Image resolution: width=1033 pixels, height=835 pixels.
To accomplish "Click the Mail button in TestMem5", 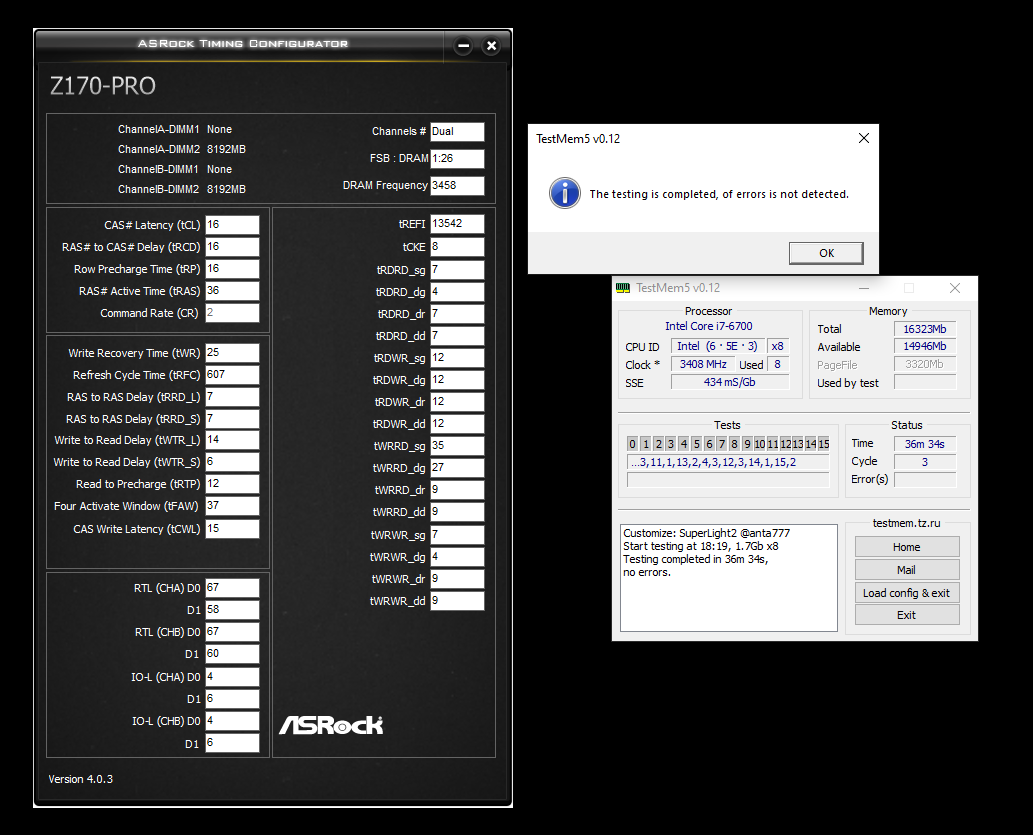I will tap(907, 570).
